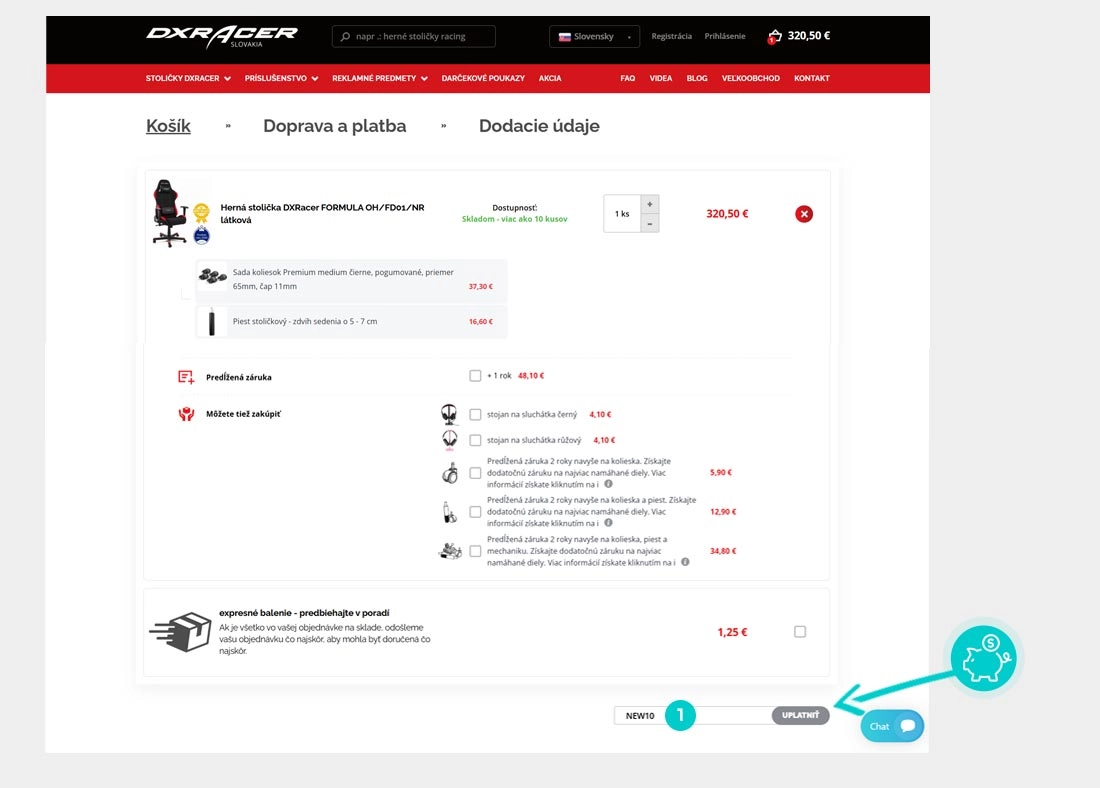Screen dimensions: 1100x788
Task: Expand the Reklamné predmety menu
Action: (x=380, y=79)
